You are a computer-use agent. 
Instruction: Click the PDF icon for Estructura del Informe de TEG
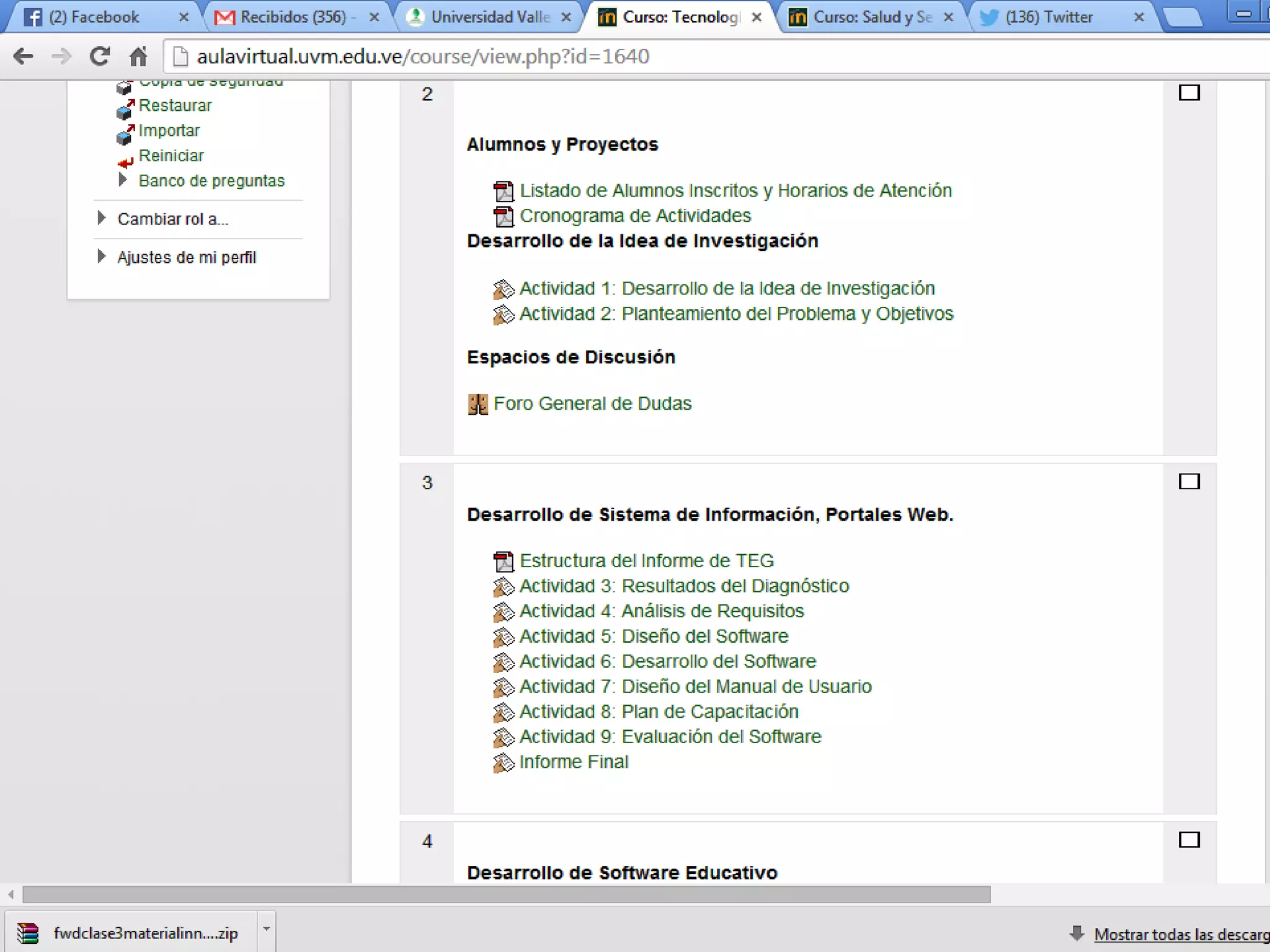coord(503,562)
